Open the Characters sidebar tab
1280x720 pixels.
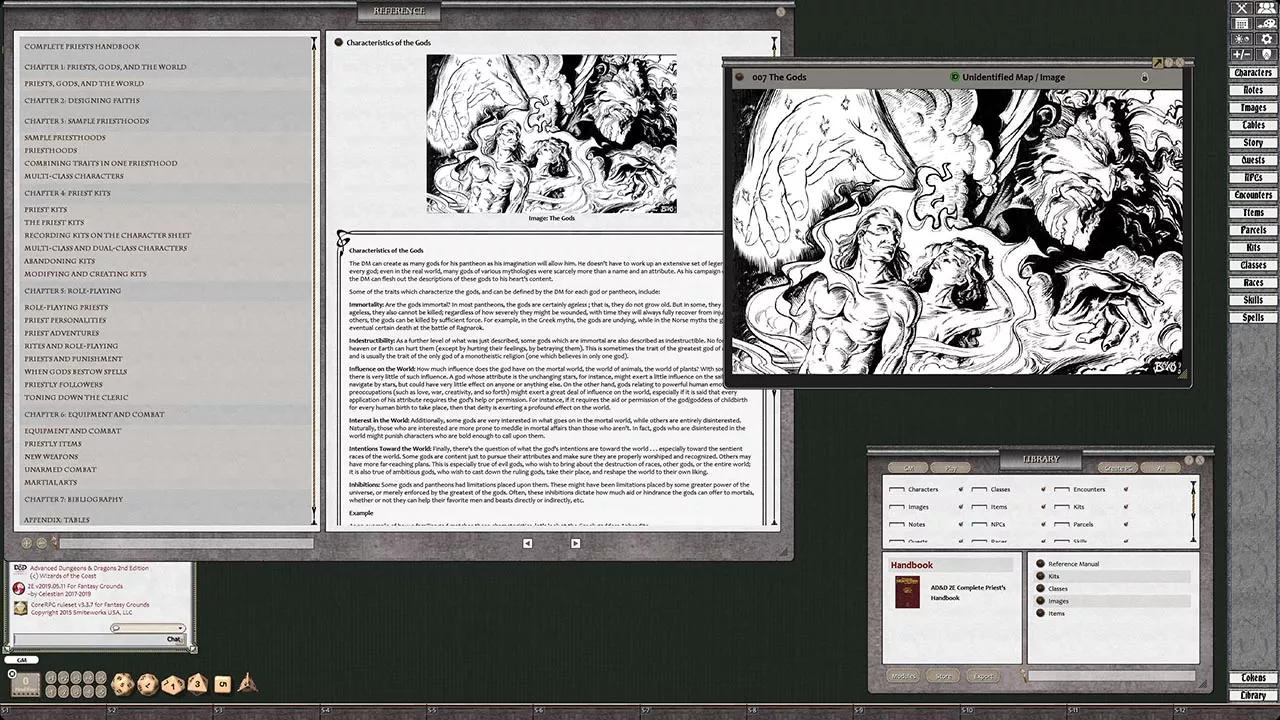1253,73
